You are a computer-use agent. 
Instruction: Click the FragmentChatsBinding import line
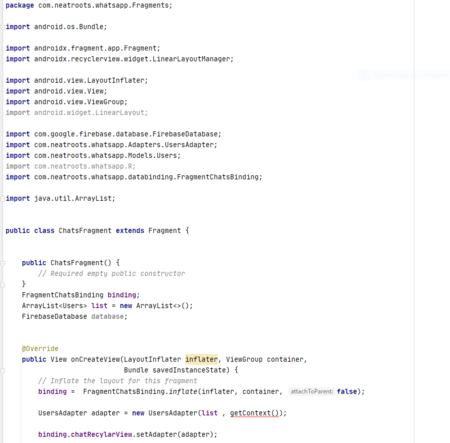pyautogui.click(x=134, y=177)
